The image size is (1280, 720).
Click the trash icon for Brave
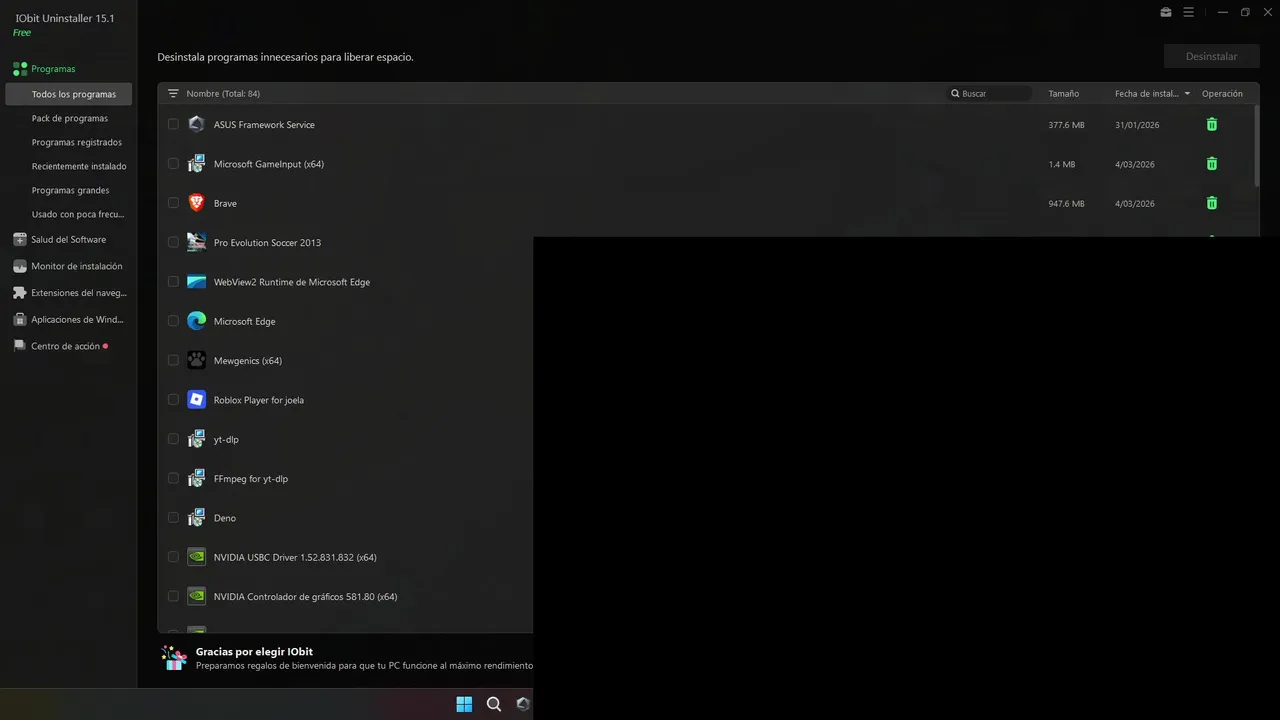[x=1212, y=203]
